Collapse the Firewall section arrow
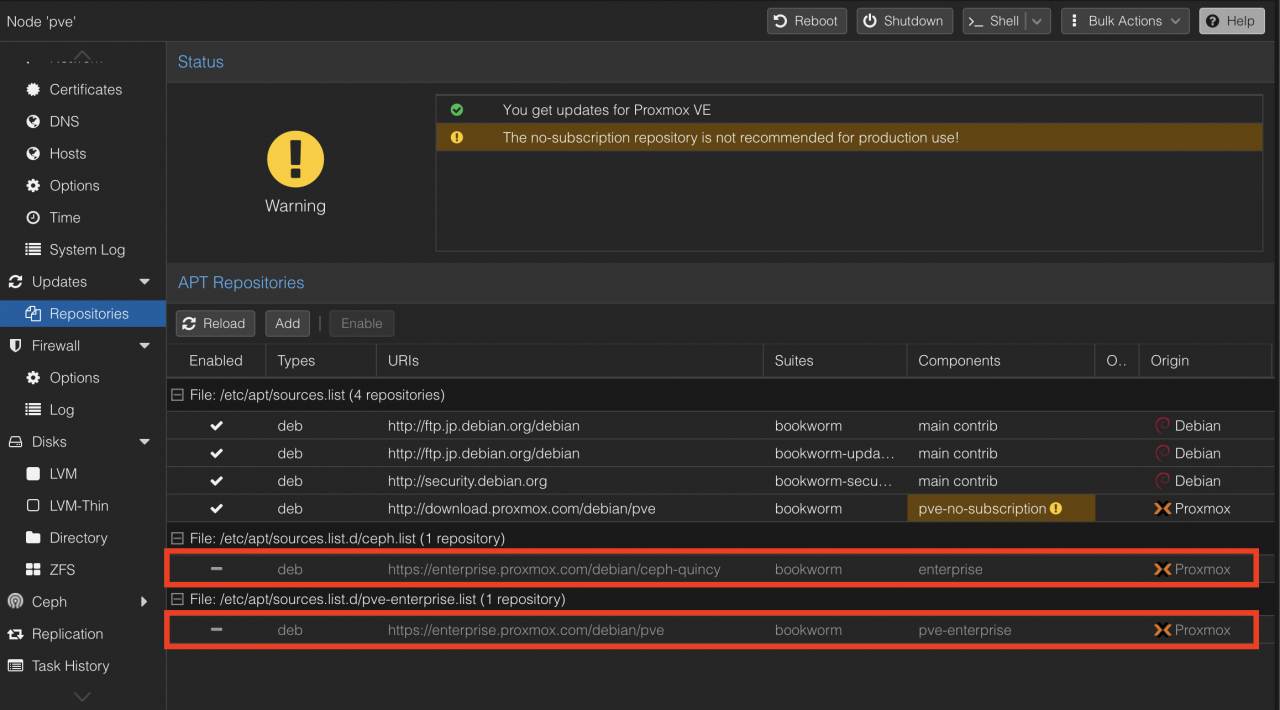The width and height of the screenshot is (1280, 710). 145,345
